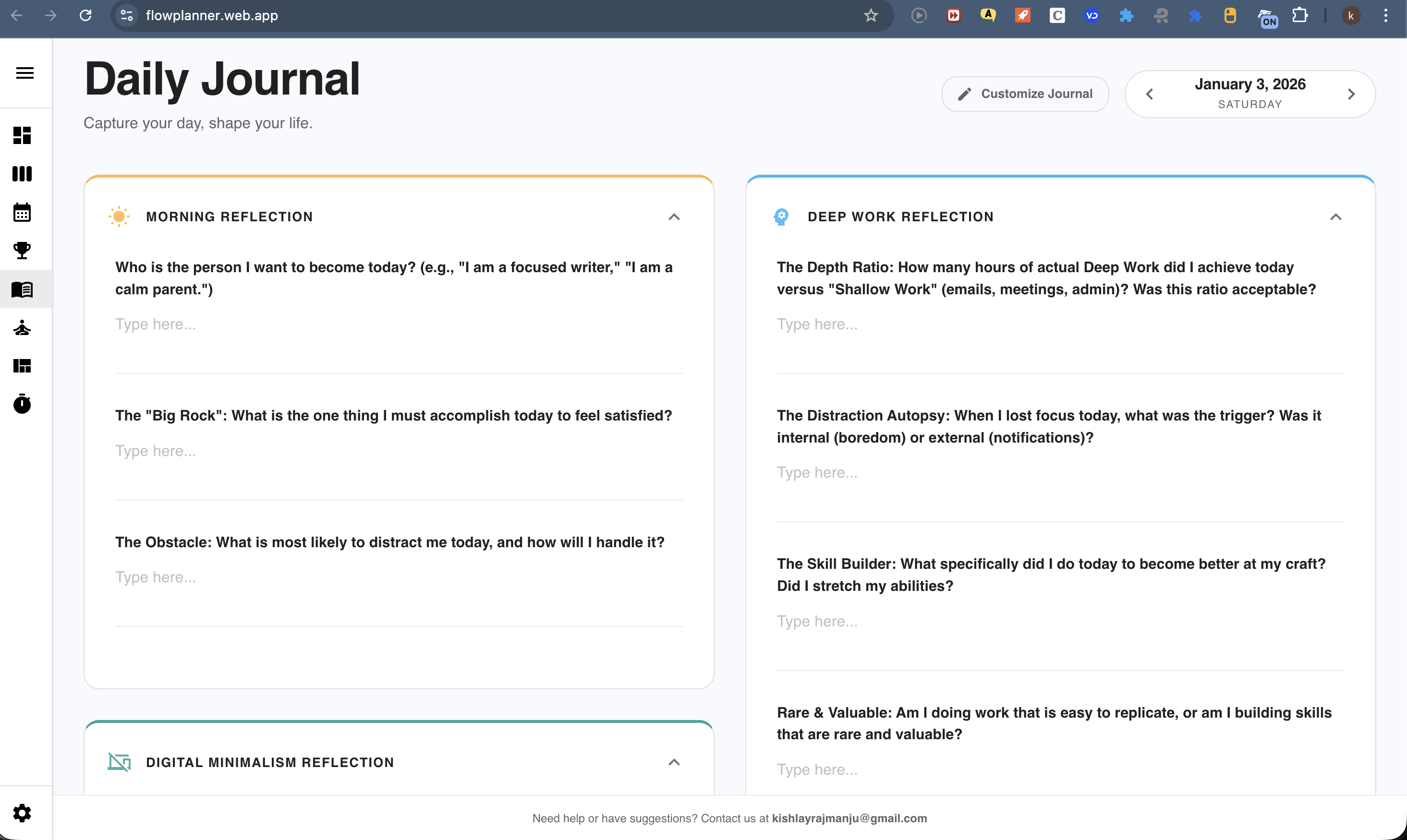Advance to the next day with right arrow

[1351, 94]
